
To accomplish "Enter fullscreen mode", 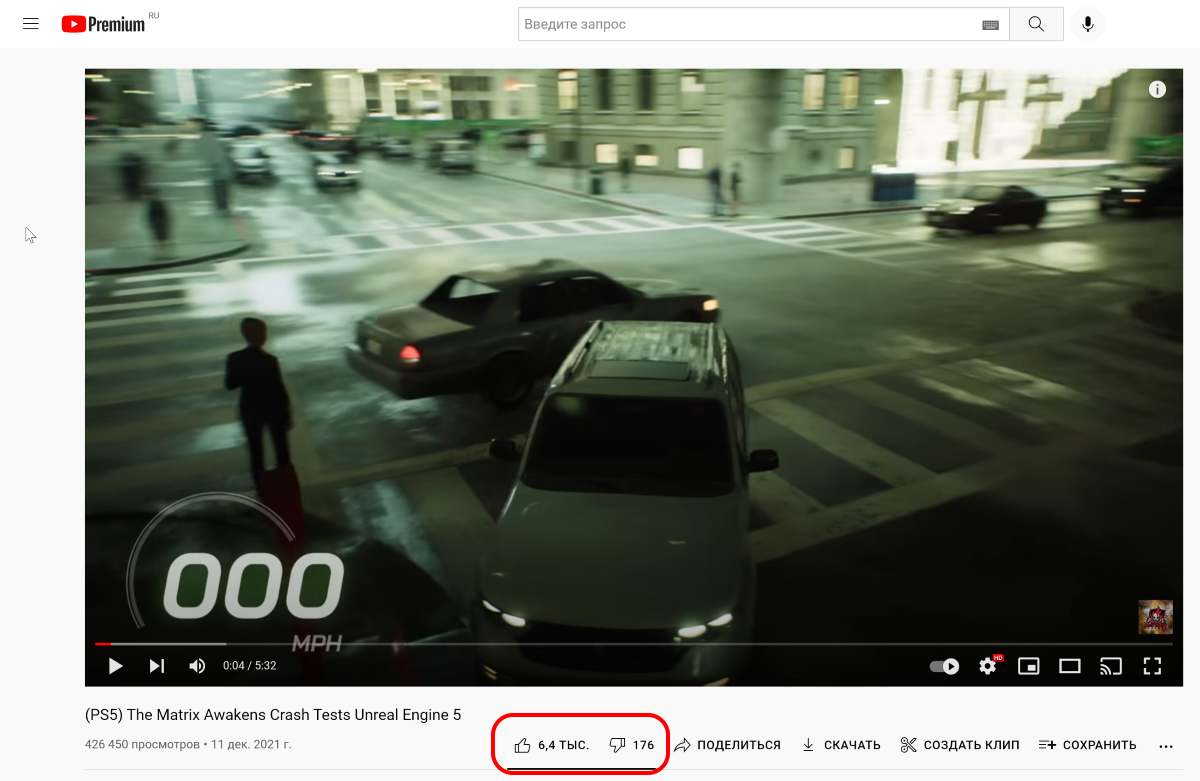I will pos(1152,666).
